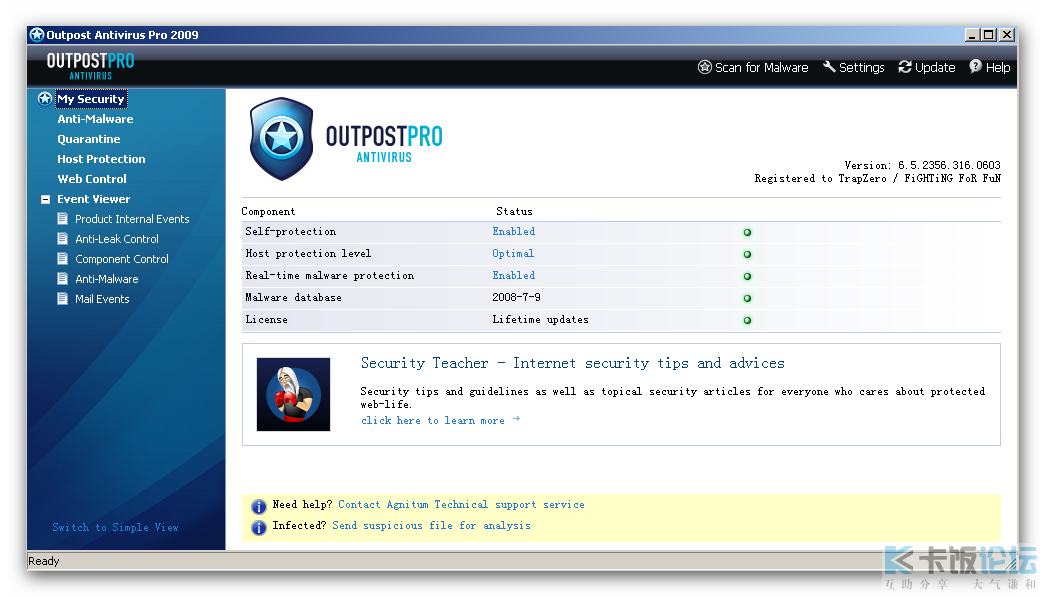Click the Security Teacher character image

[293, 394]
